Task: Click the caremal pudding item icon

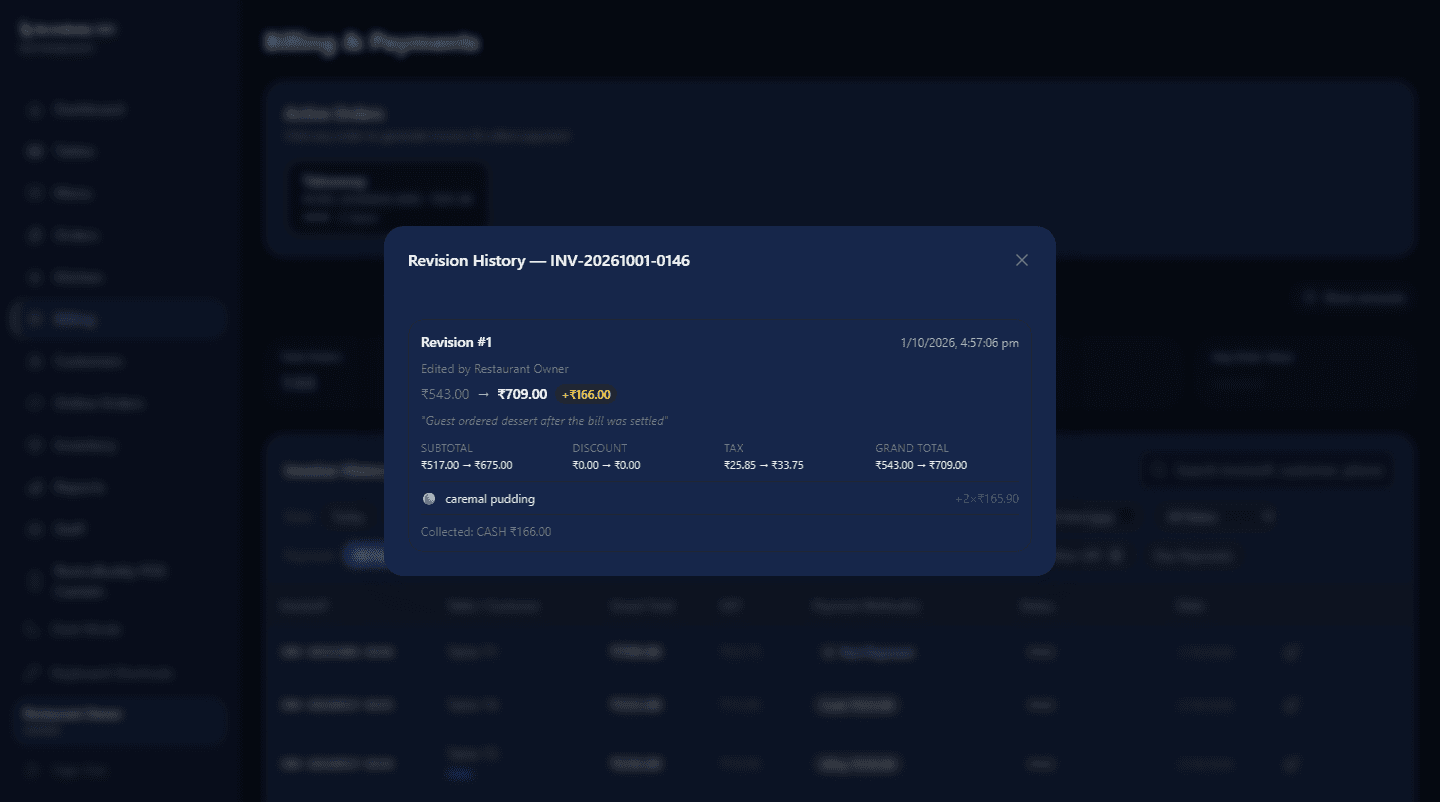Action: [x=429, y=499]
